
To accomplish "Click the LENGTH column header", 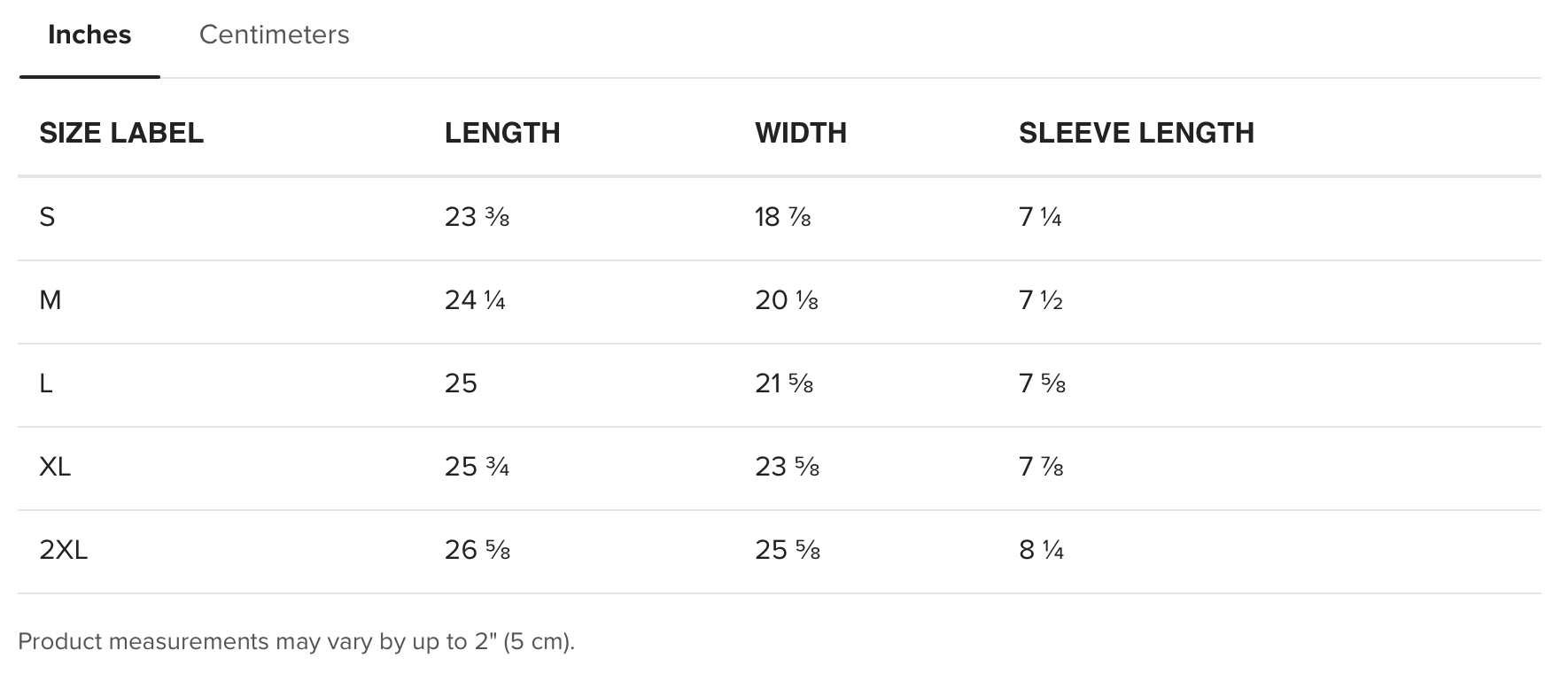I will (502, 133).
